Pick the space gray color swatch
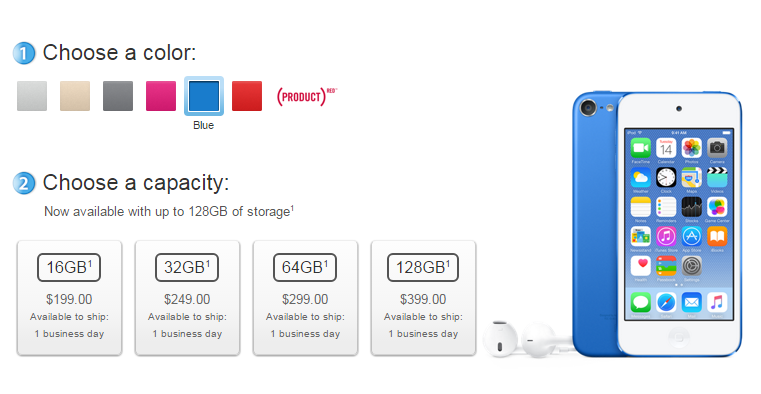Image resolution: width=761 pixels, height=394 pixels. (x=118, y=96)
